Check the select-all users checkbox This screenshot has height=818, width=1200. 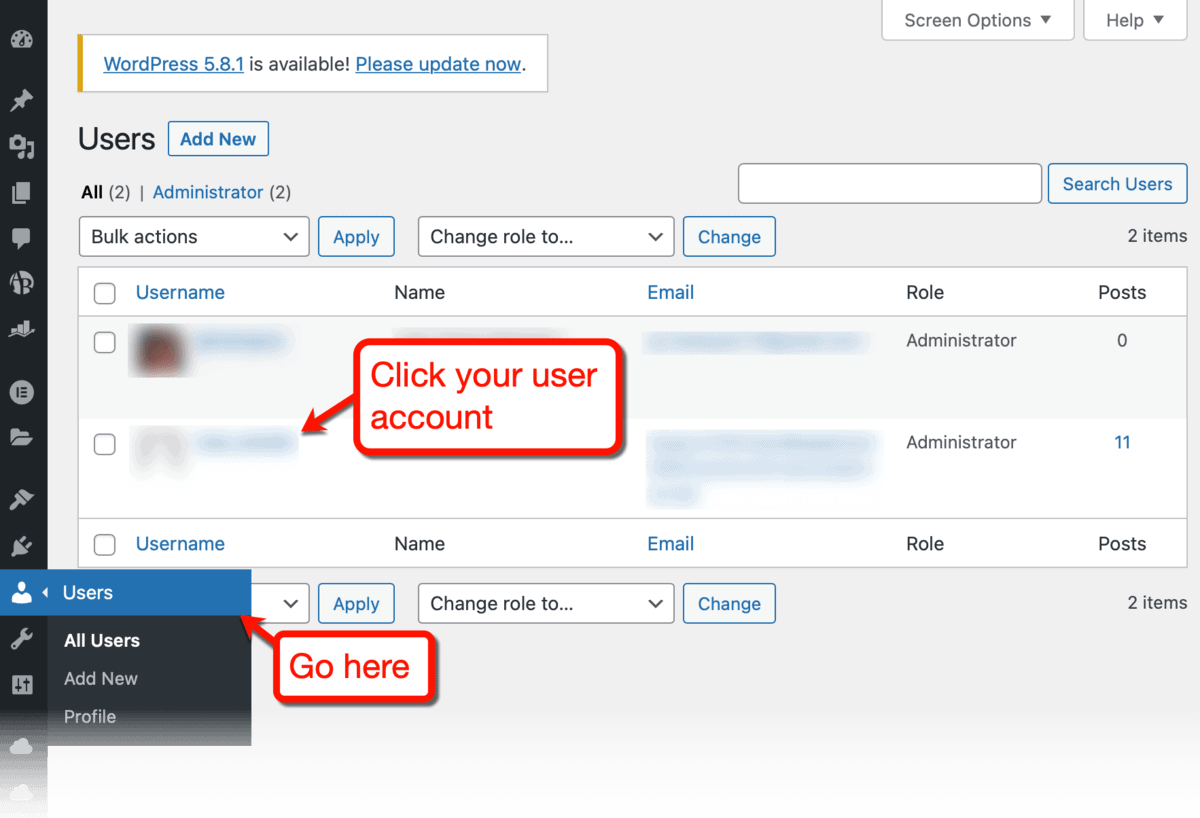pos(104,293)
